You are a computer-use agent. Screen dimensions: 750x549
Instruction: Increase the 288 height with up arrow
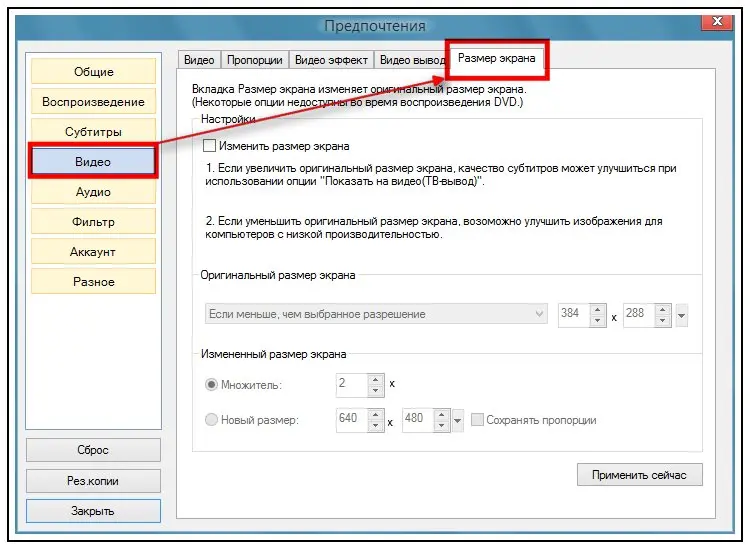[662, 310]
